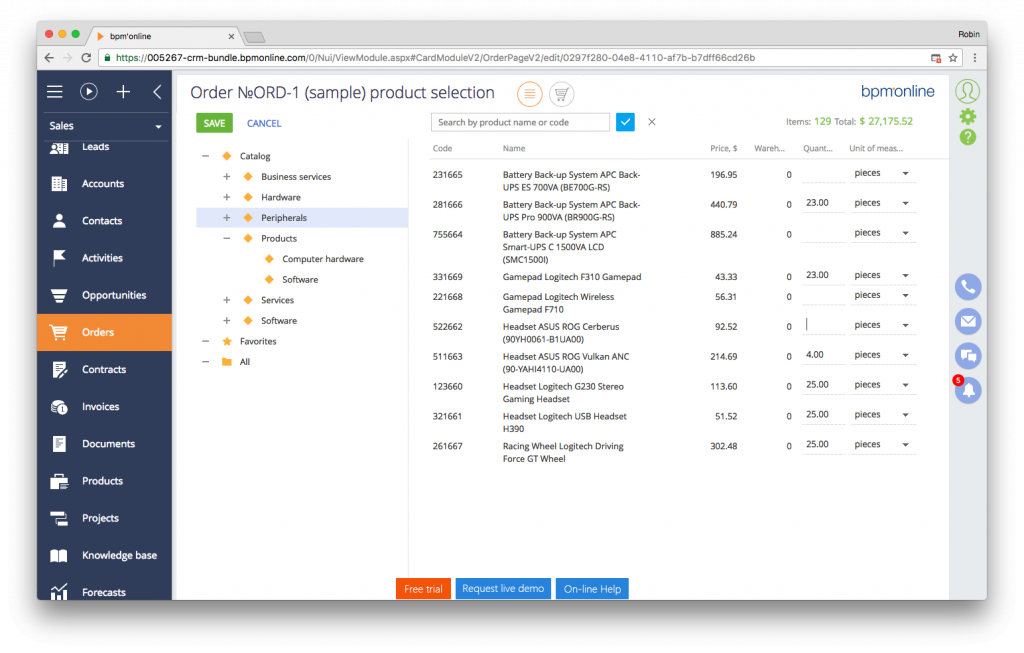This screenshot has height=653, width=1024.
Task: Click quantity field for product 231665
Action: (824, 174)
